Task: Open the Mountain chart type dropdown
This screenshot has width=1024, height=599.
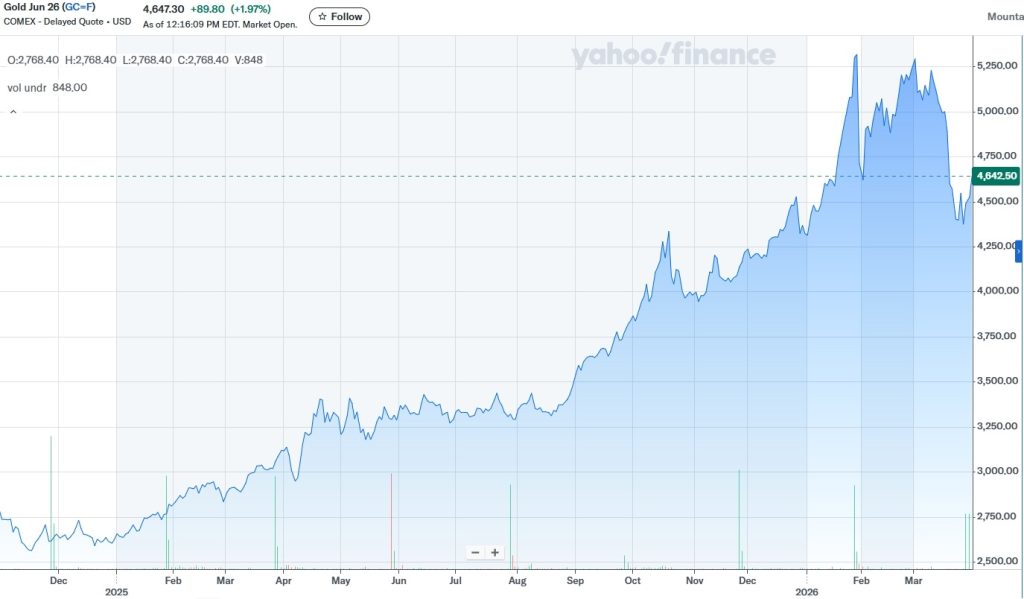Action: click(x=1004, y=17)
